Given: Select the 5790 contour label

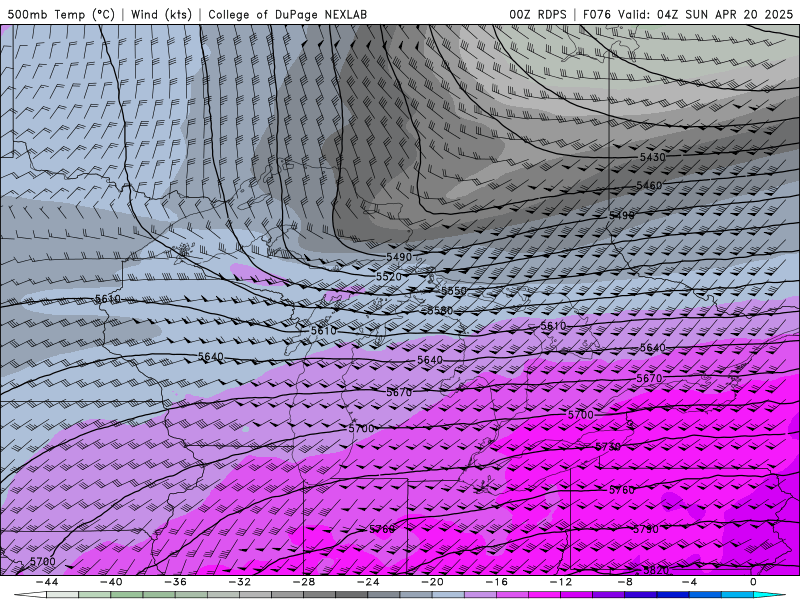Looking at the screenshot, I should click(645, 529).
